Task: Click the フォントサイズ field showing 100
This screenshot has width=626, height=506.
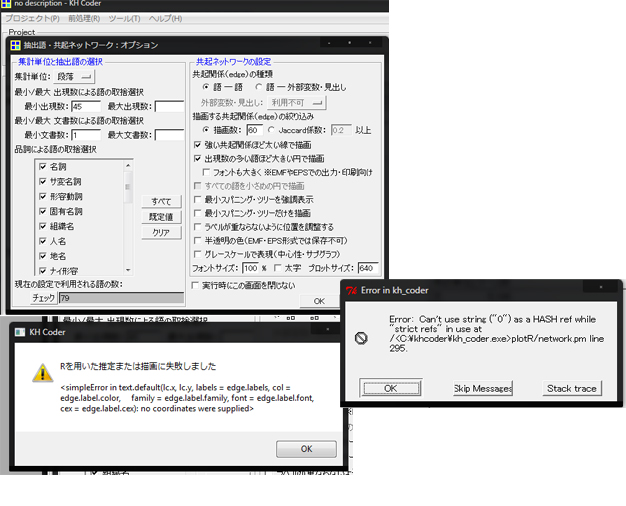Action: click(250, 268)
